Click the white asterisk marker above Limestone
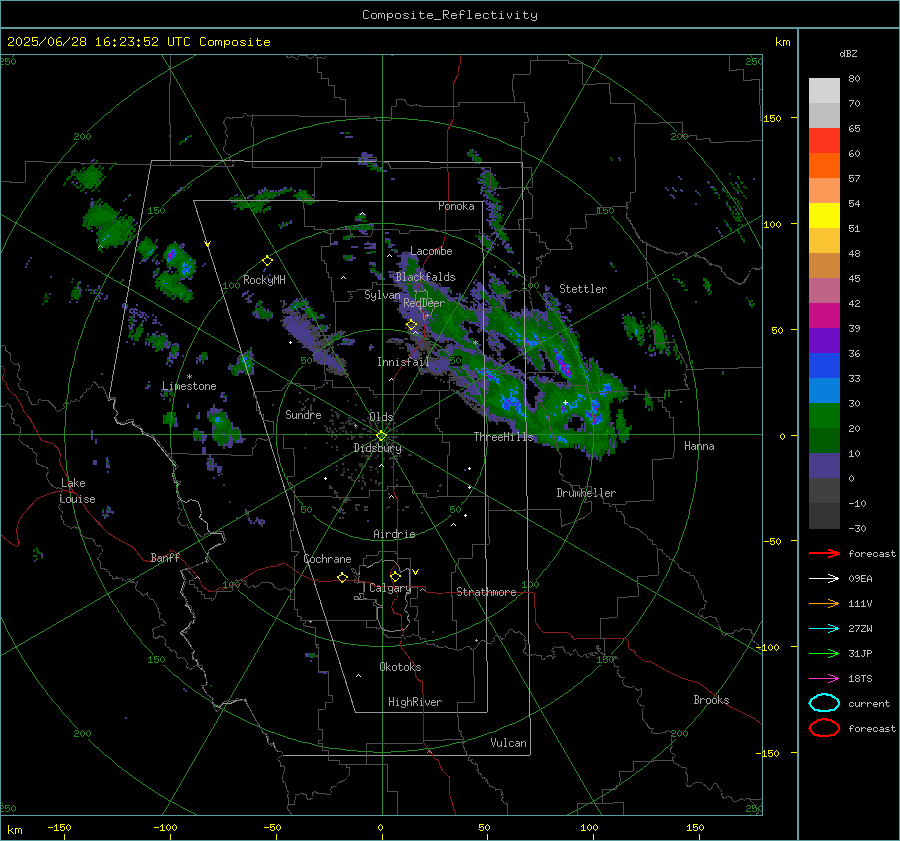Viewport: 900px width, 841px height. point(189,377)
